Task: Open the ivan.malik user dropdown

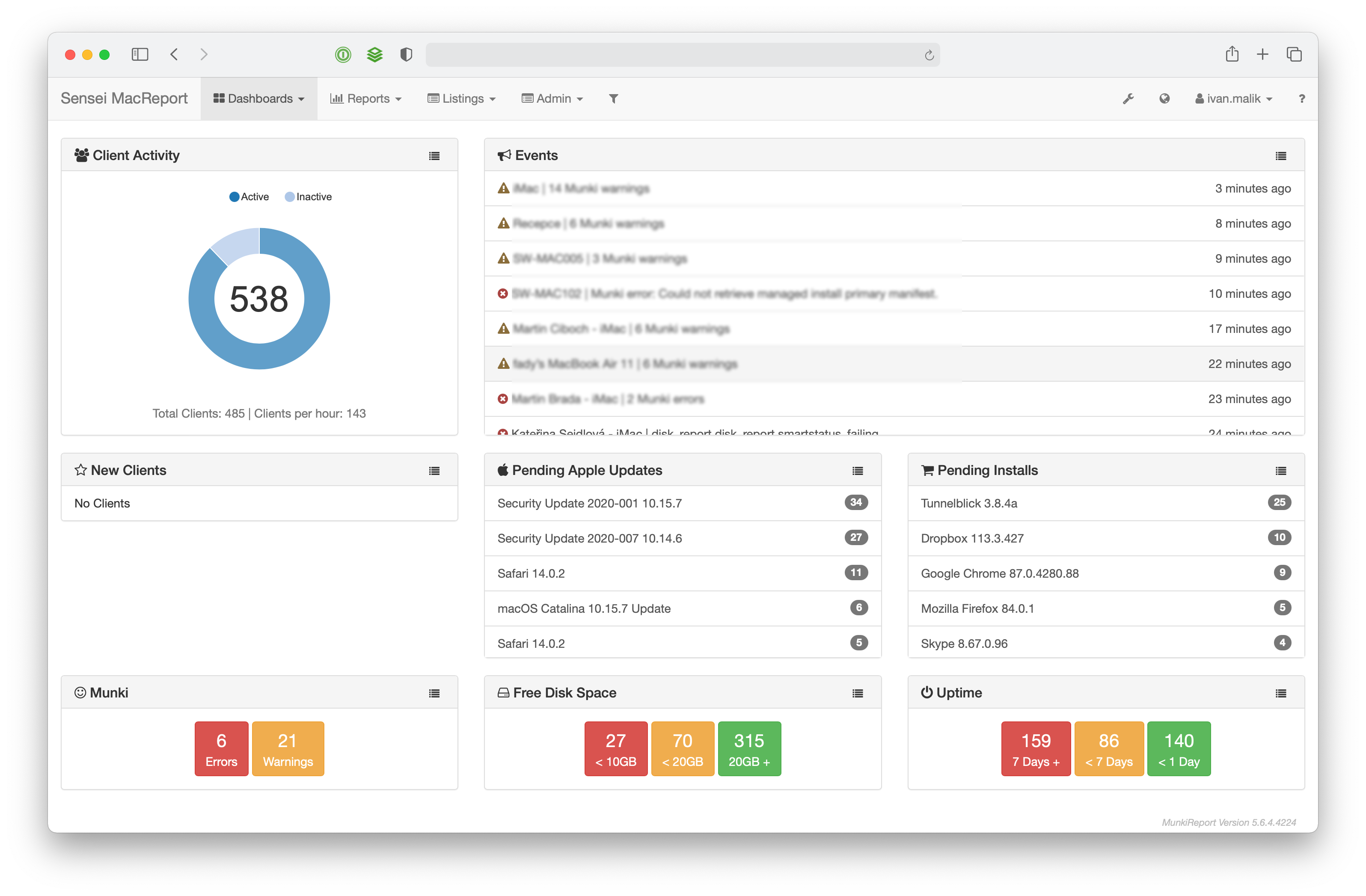Action: click(x=1233, y=99)
